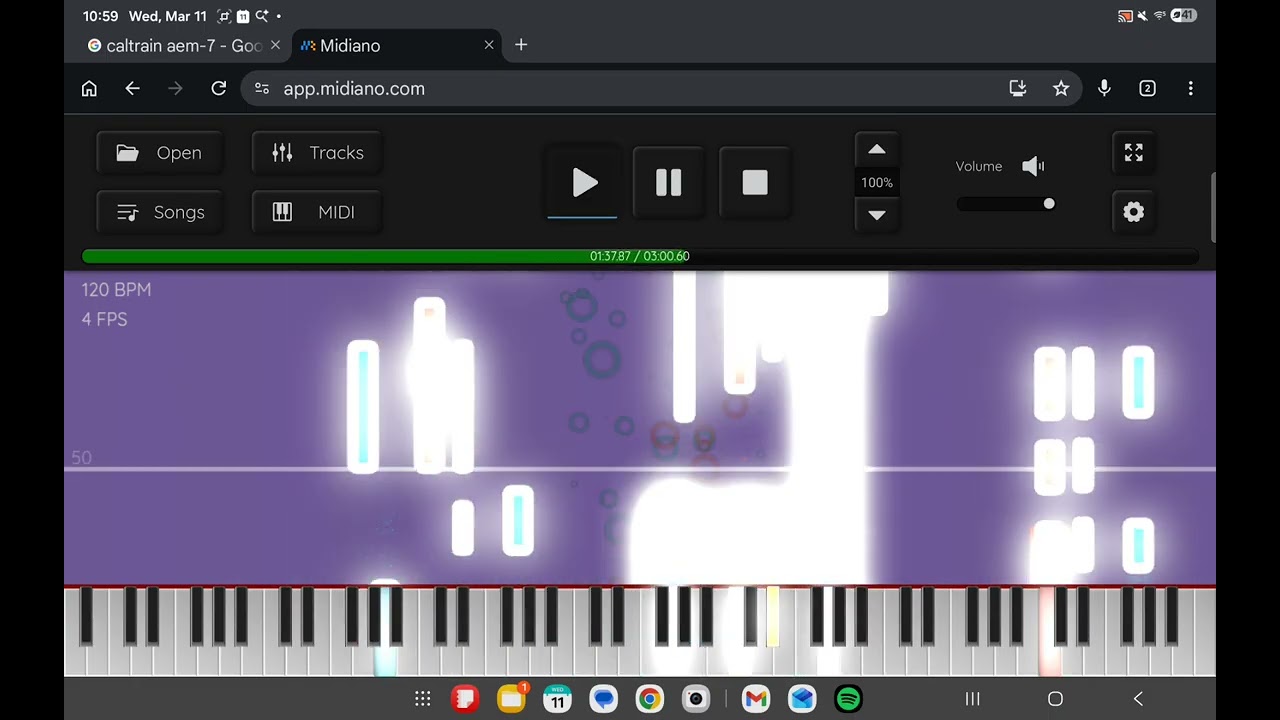Go to the Android home screen
Screen dimensions: 1280x720
point(1055,699)
